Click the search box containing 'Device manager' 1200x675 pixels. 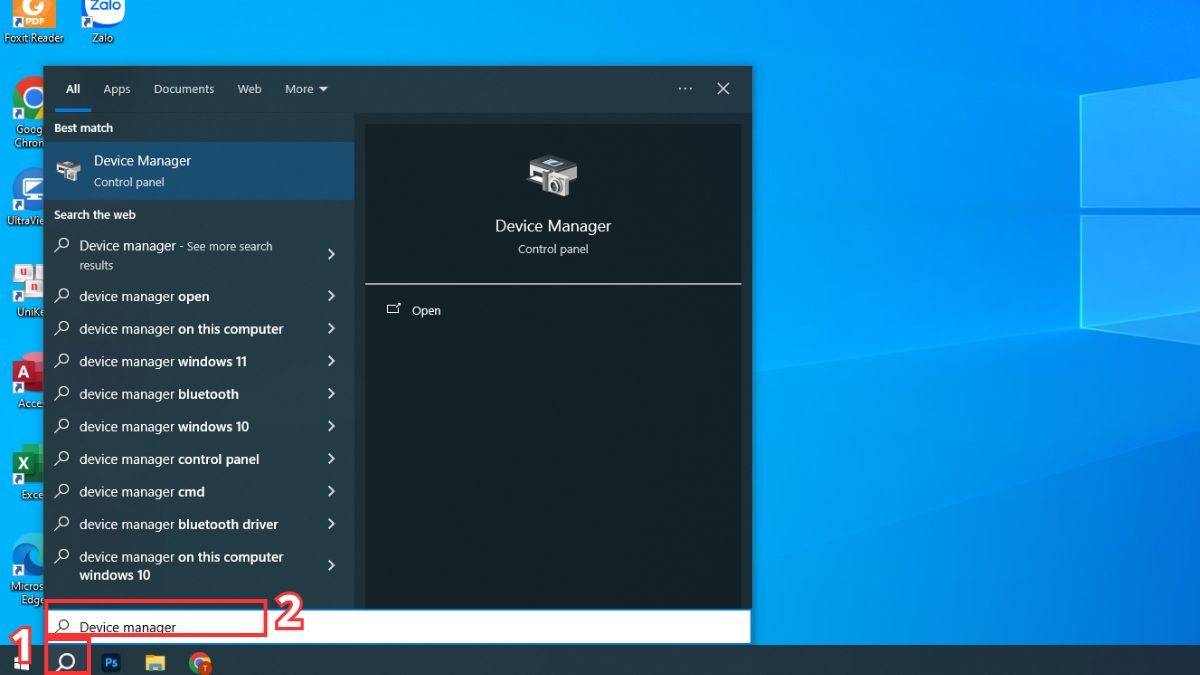coord(398,627)
